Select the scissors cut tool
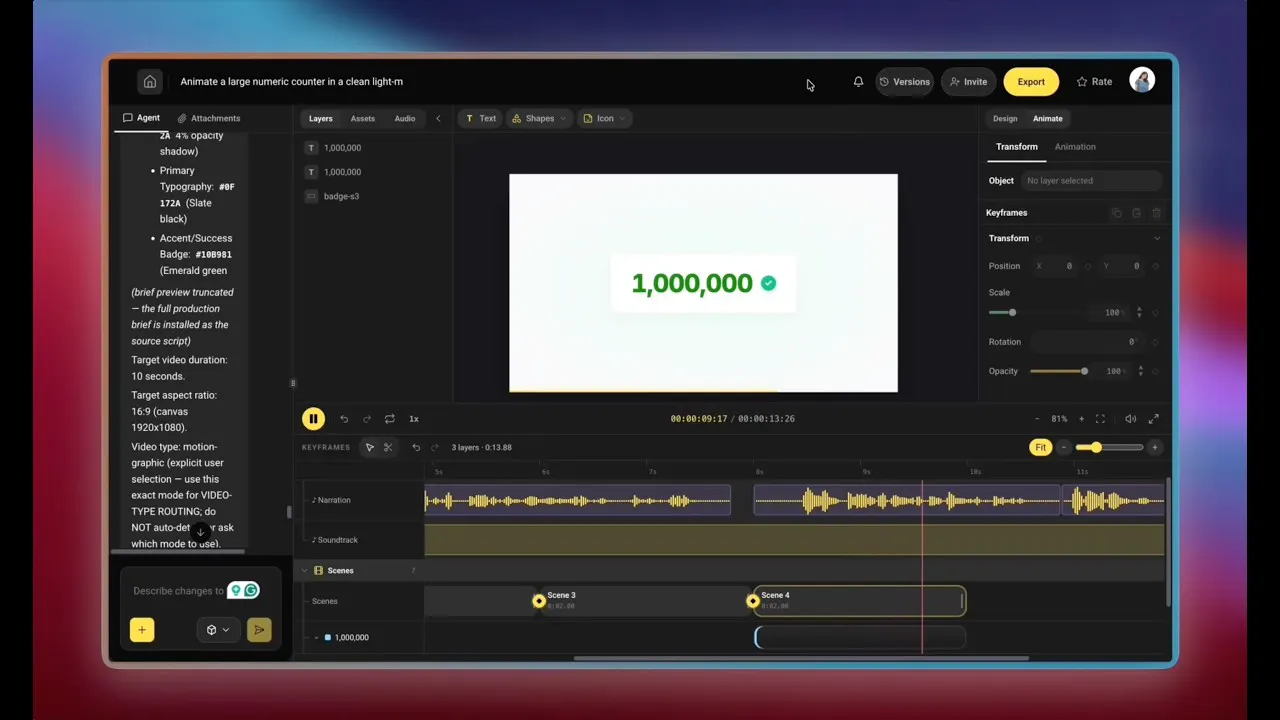This screenshot has height=720, width=1280. pos(388,447)
